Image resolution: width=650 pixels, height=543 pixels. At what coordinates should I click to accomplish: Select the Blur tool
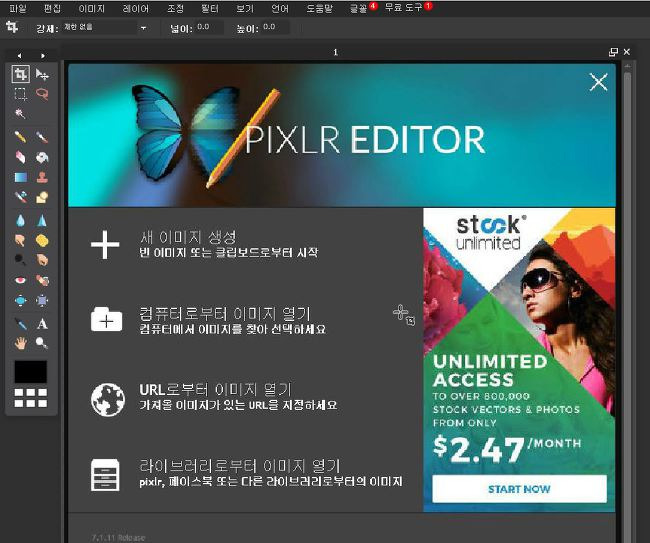point(20,221)
